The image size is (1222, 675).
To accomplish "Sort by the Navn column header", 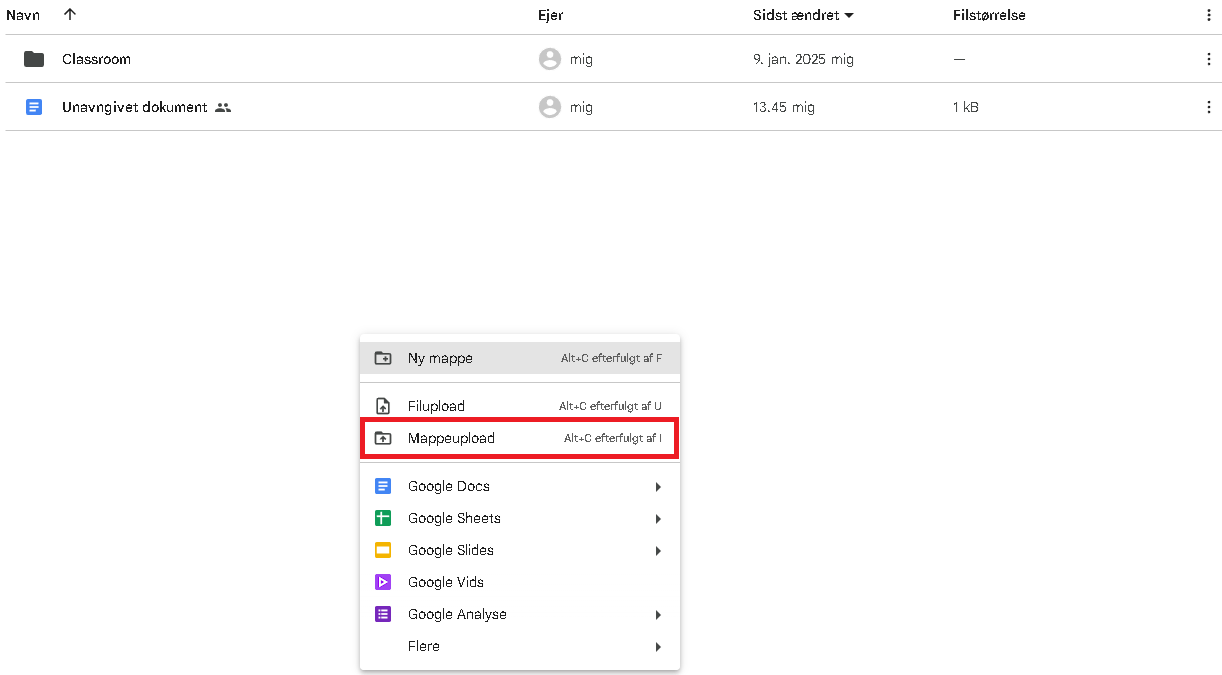I will point(23,15).
